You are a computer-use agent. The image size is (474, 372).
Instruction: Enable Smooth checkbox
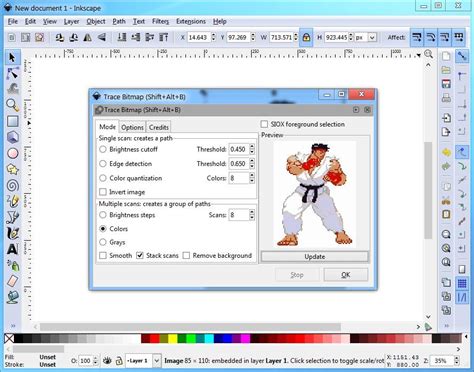click(x=103, y=256)
